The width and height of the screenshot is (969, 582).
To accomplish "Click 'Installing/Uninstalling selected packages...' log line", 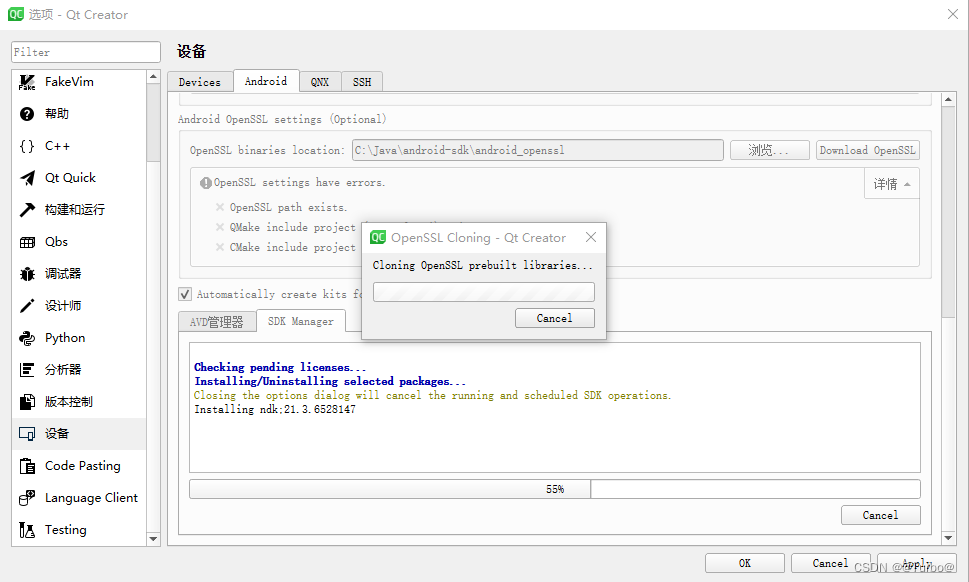I will click(x=330, y=381).
